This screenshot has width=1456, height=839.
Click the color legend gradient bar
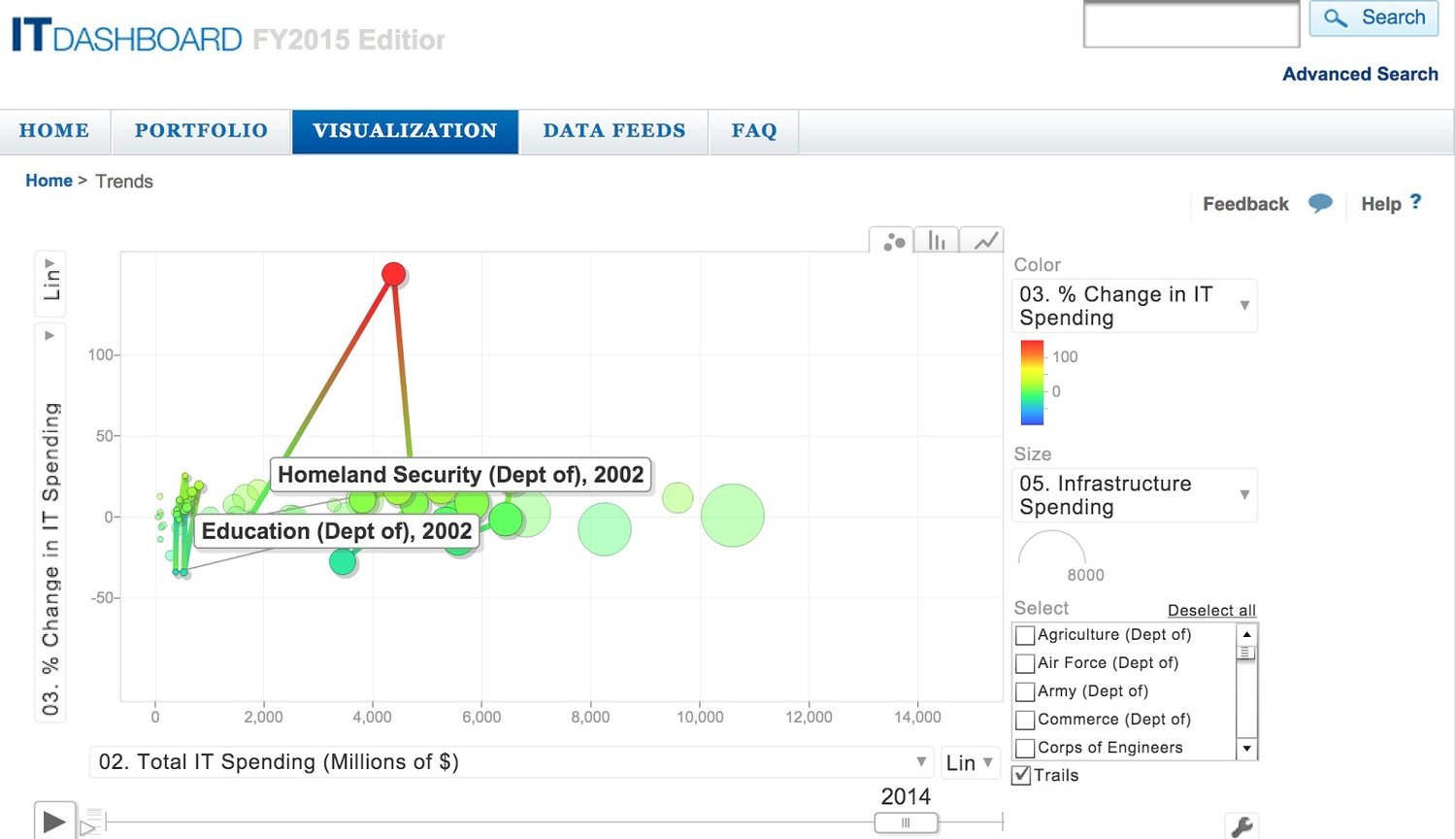(x=1032, y=383)
